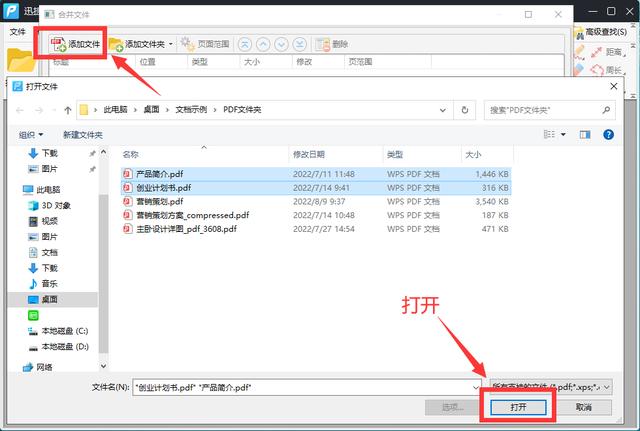Click the blue help question-mark icon

coord(608,134)
